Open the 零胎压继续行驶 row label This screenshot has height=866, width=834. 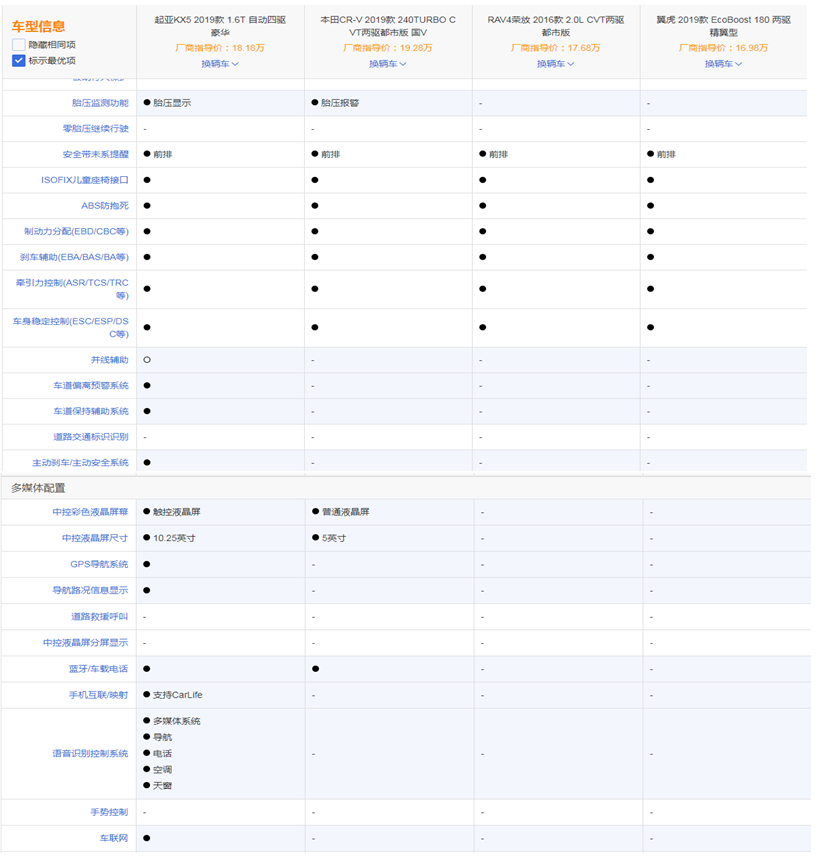coord(96,129)
